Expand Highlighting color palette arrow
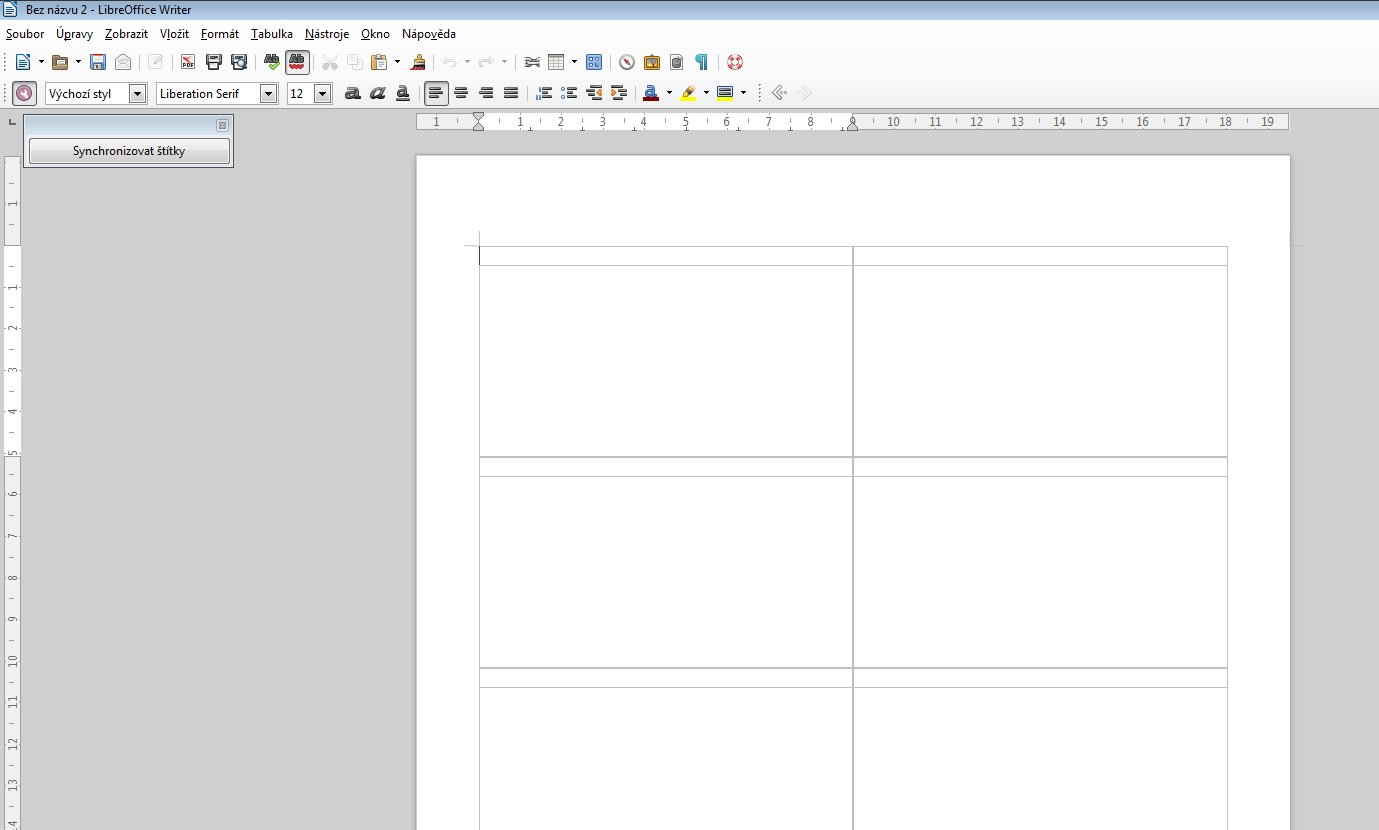This screenshot has height=830, width=1379. (x=706, y=93)
